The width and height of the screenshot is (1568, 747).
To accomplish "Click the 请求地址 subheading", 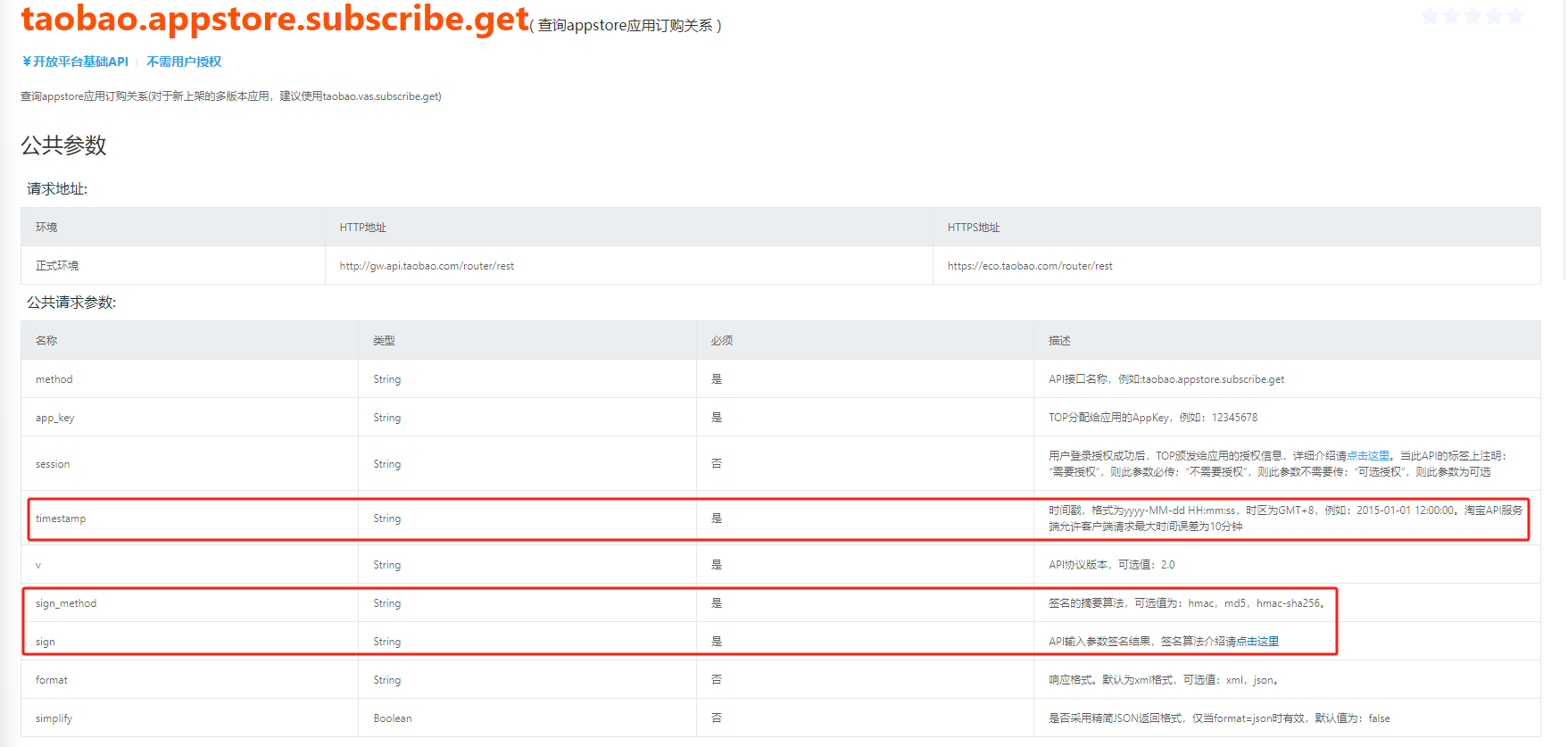I will click(57, 188).
